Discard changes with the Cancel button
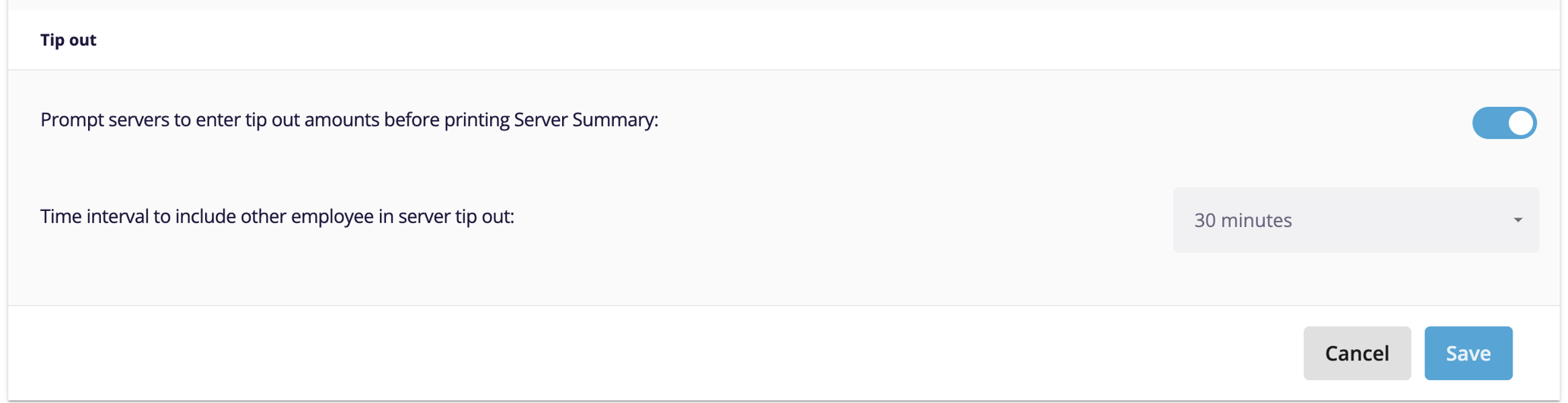Image resolution: width=1568 pixels, height=403 pixels. click(x=1357, y=353)
